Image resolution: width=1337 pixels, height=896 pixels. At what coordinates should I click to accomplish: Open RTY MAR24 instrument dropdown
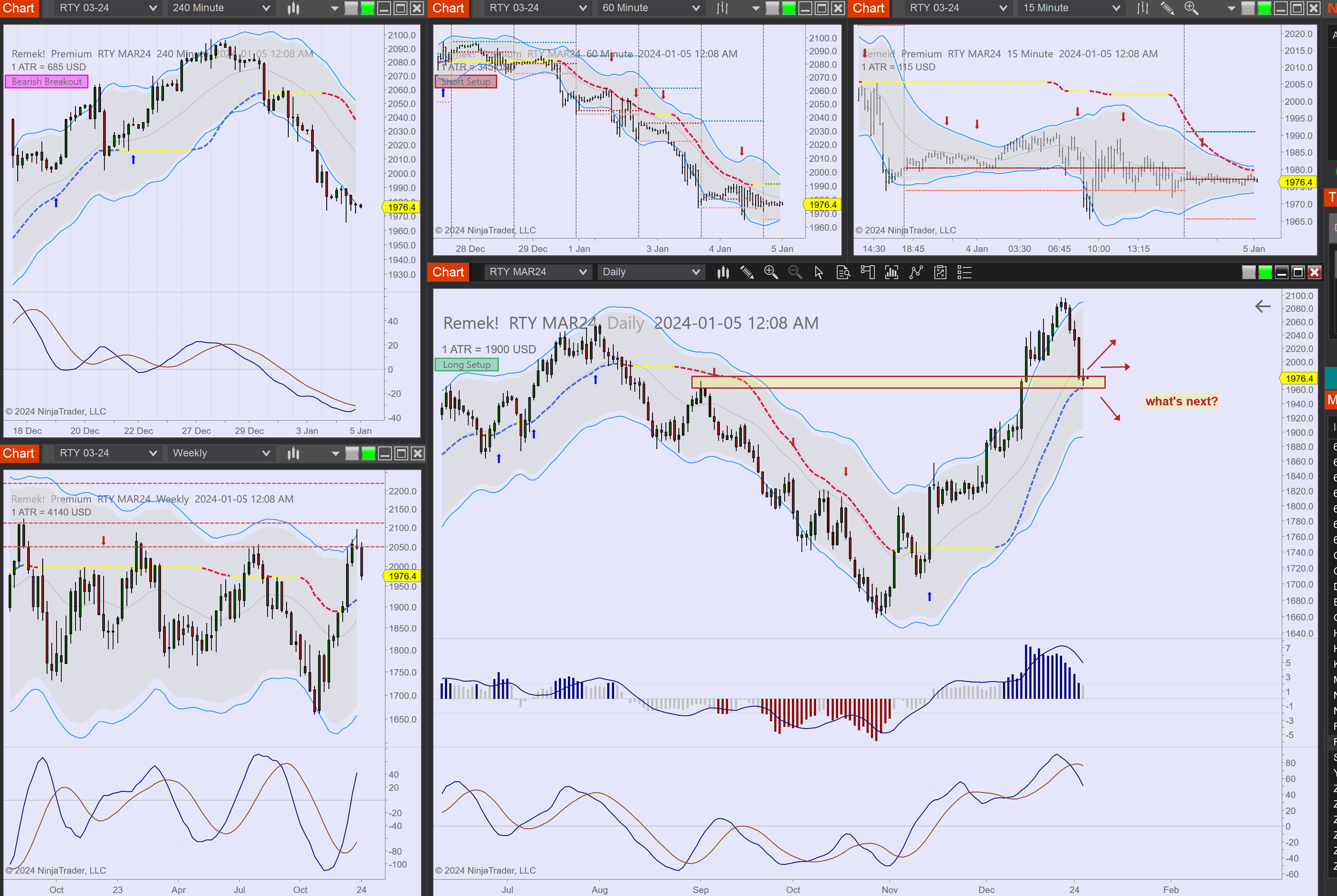pos(537,272)
